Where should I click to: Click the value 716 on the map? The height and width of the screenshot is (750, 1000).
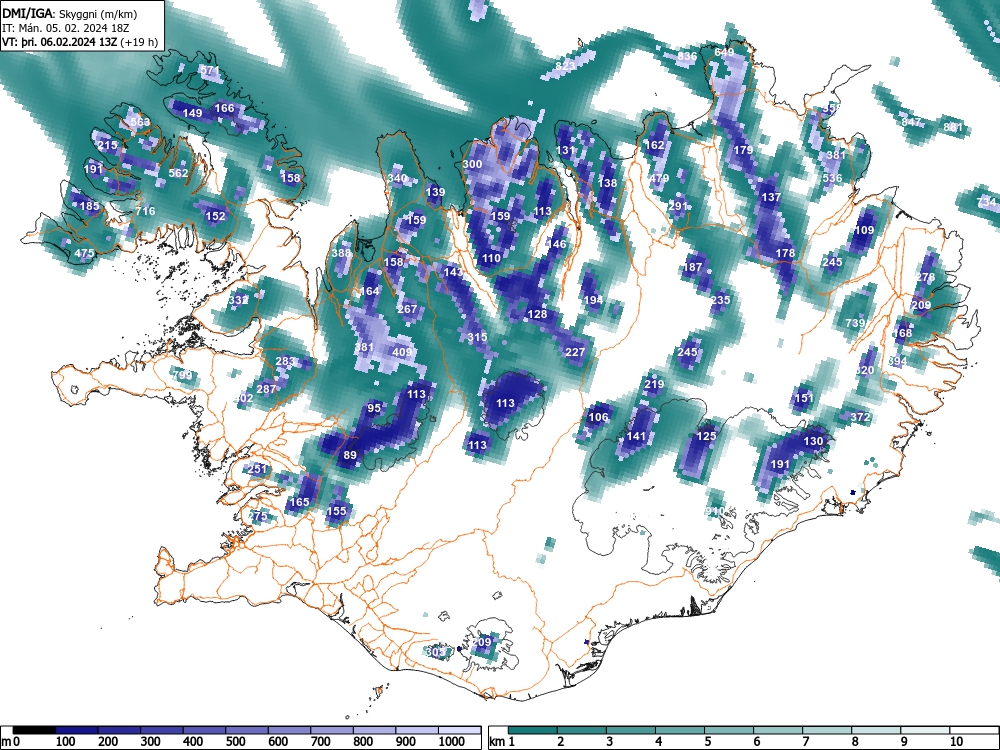[145, 210]
